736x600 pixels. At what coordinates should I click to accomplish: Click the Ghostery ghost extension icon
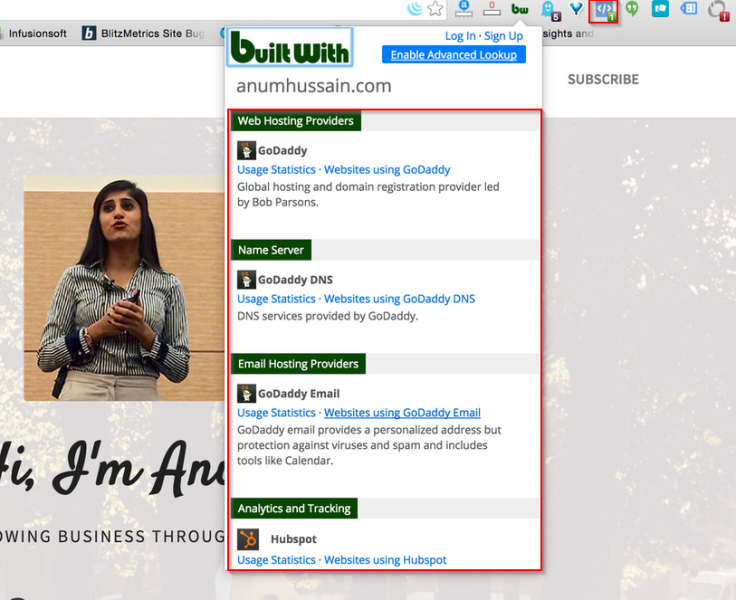(x=549, y=10)
